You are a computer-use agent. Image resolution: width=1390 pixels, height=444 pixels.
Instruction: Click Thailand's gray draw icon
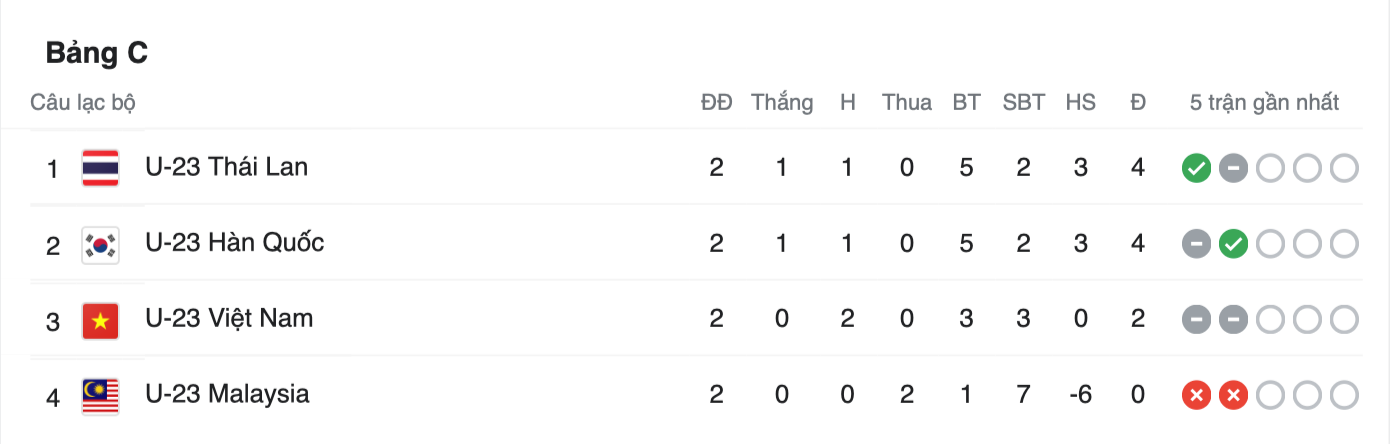tap(1234, 168)
